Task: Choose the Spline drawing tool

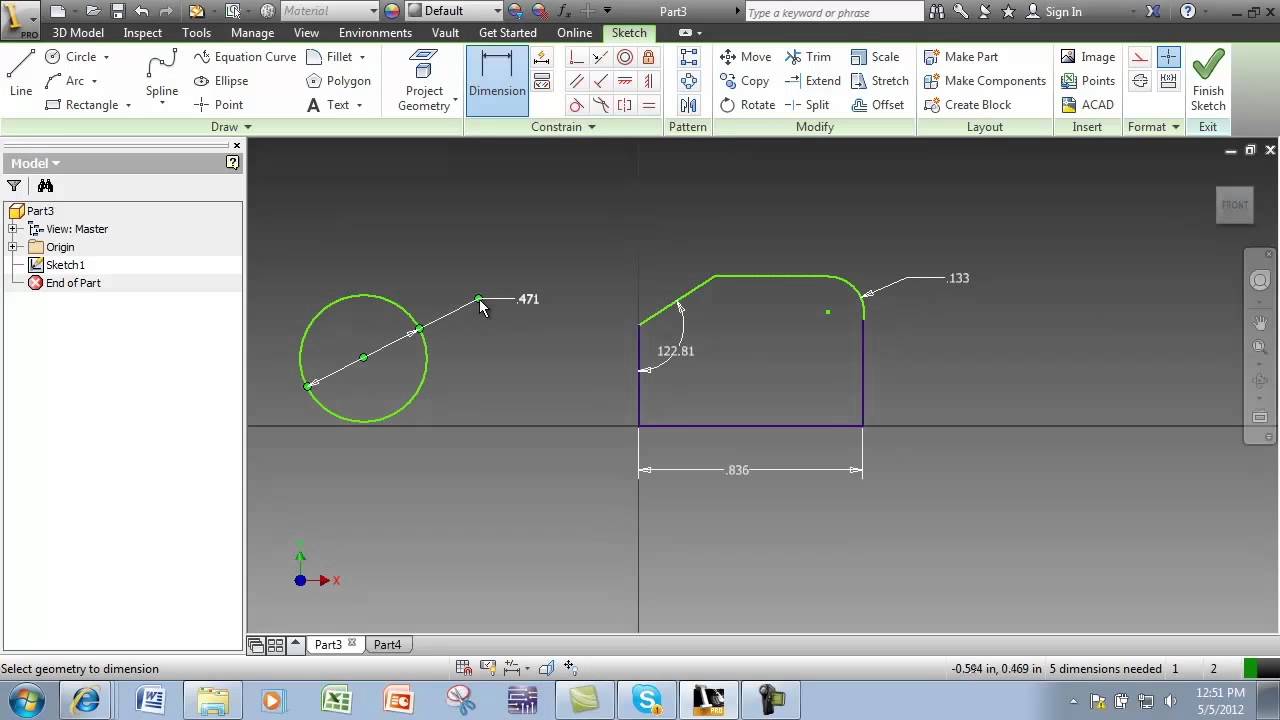Action: 162,73
